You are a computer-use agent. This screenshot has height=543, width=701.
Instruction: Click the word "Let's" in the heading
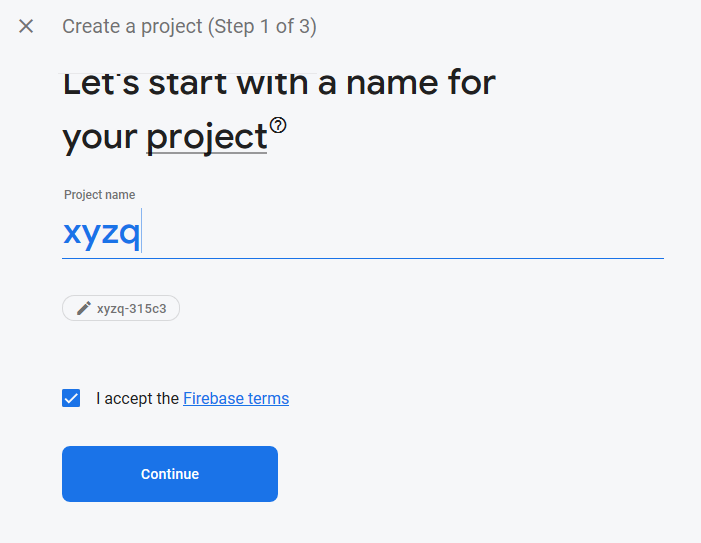[101, 82]
